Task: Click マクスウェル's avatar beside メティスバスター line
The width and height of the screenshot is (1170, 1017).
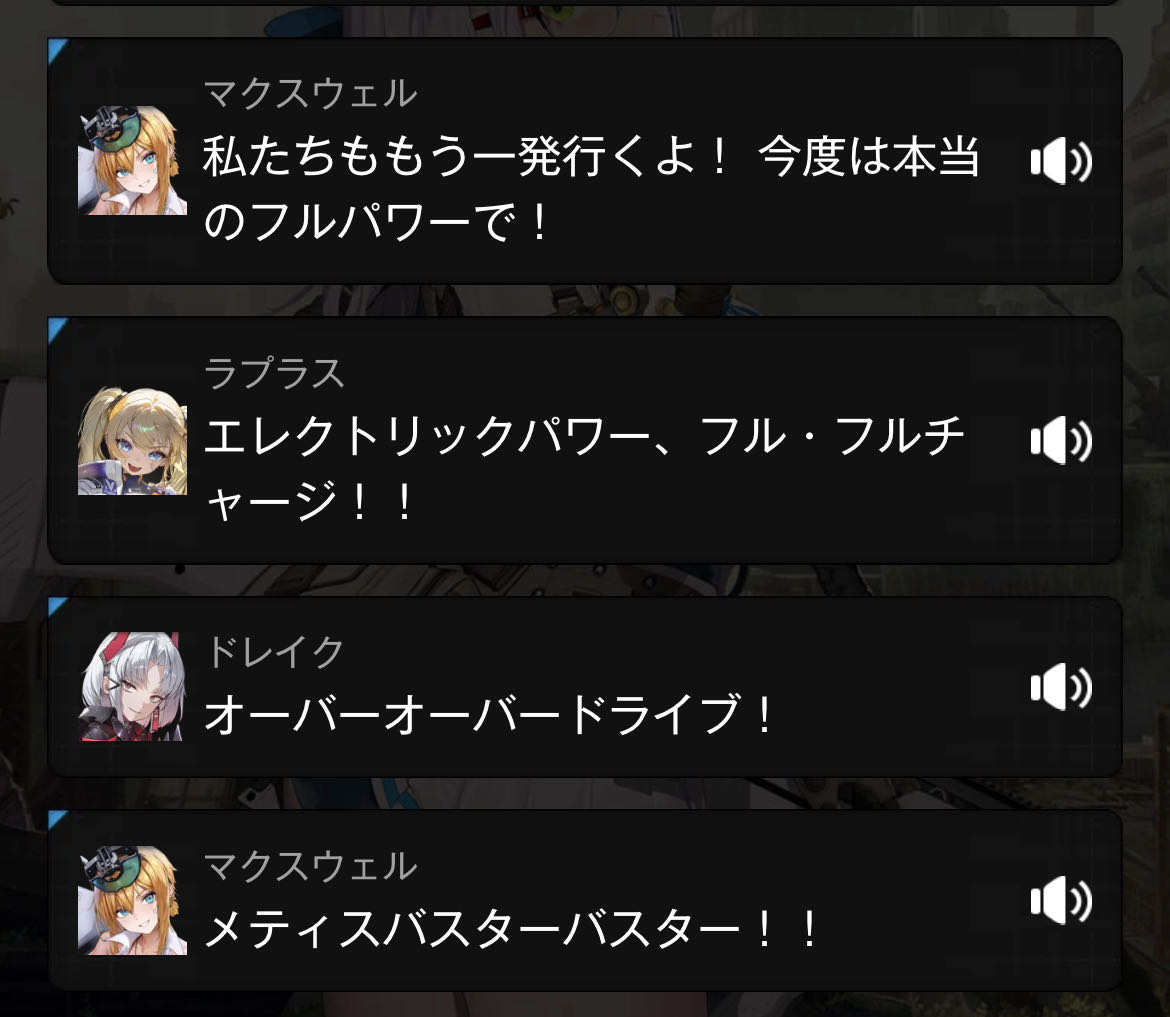Action: tap(132, 901)
